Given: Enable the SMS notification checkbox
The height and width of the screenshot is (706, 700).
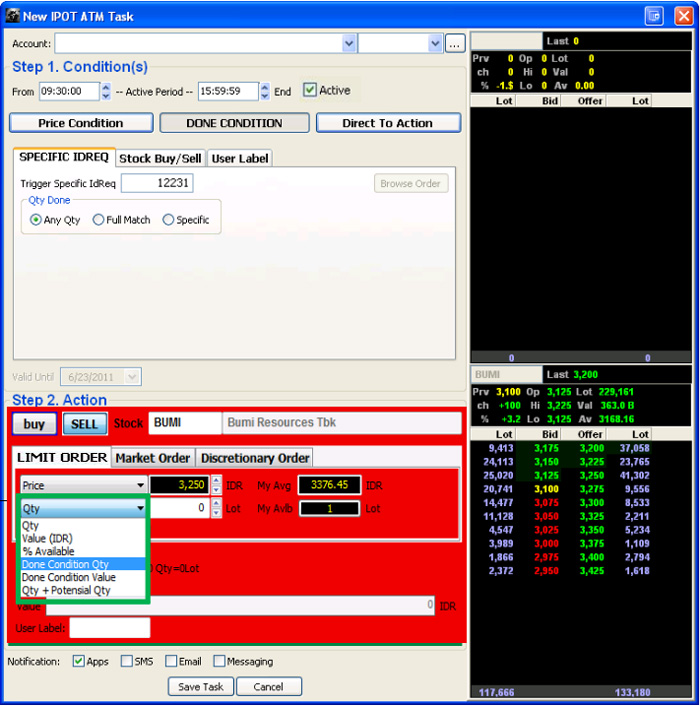Looking at the screenshot, I should coord(127,661).
